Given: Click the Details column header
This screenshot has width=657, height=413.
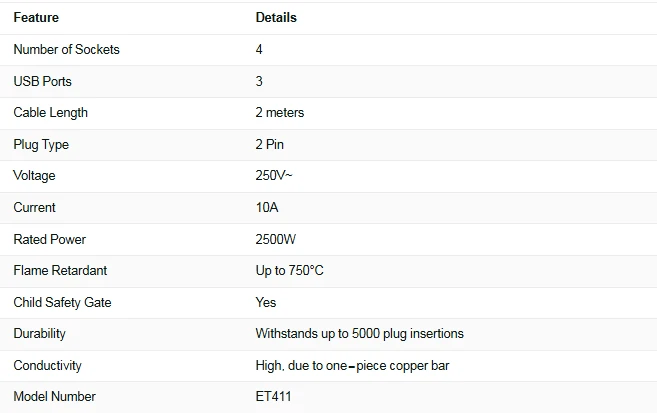Looking at the screenshot, I should click(276, 18).
